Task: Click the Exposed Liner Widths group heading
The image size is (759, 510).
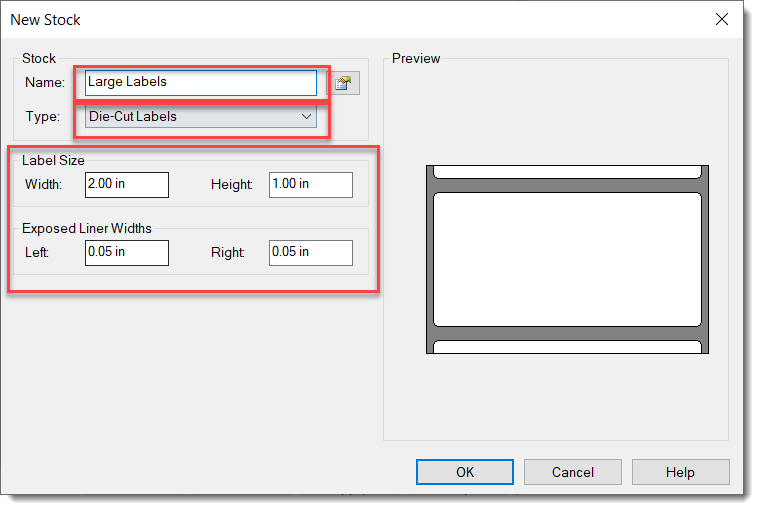Action: click(87, 228)
